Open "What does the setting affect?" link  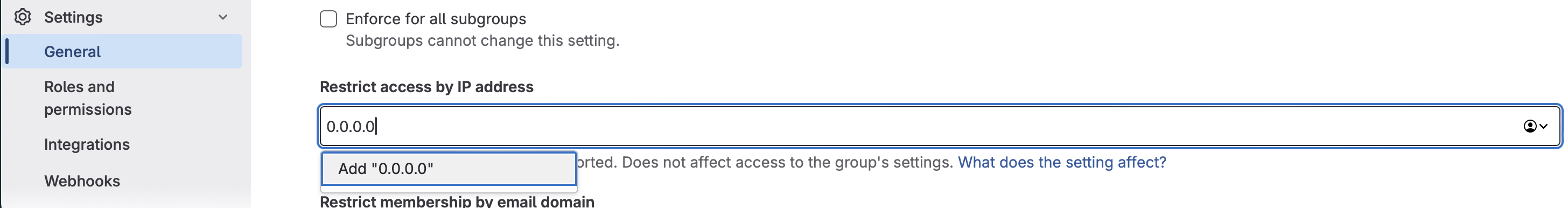[x=1062, y=162]
